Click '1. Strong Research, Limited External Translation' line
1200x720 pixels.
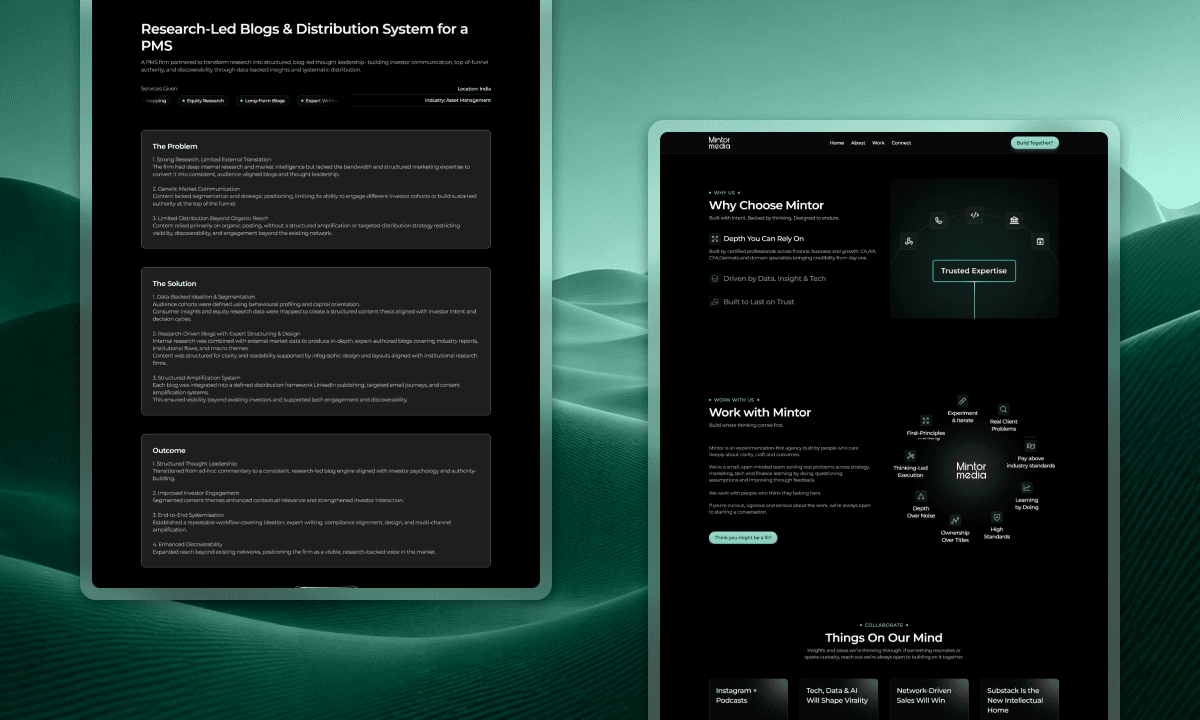pyautogui.click(x=212, y=160)
